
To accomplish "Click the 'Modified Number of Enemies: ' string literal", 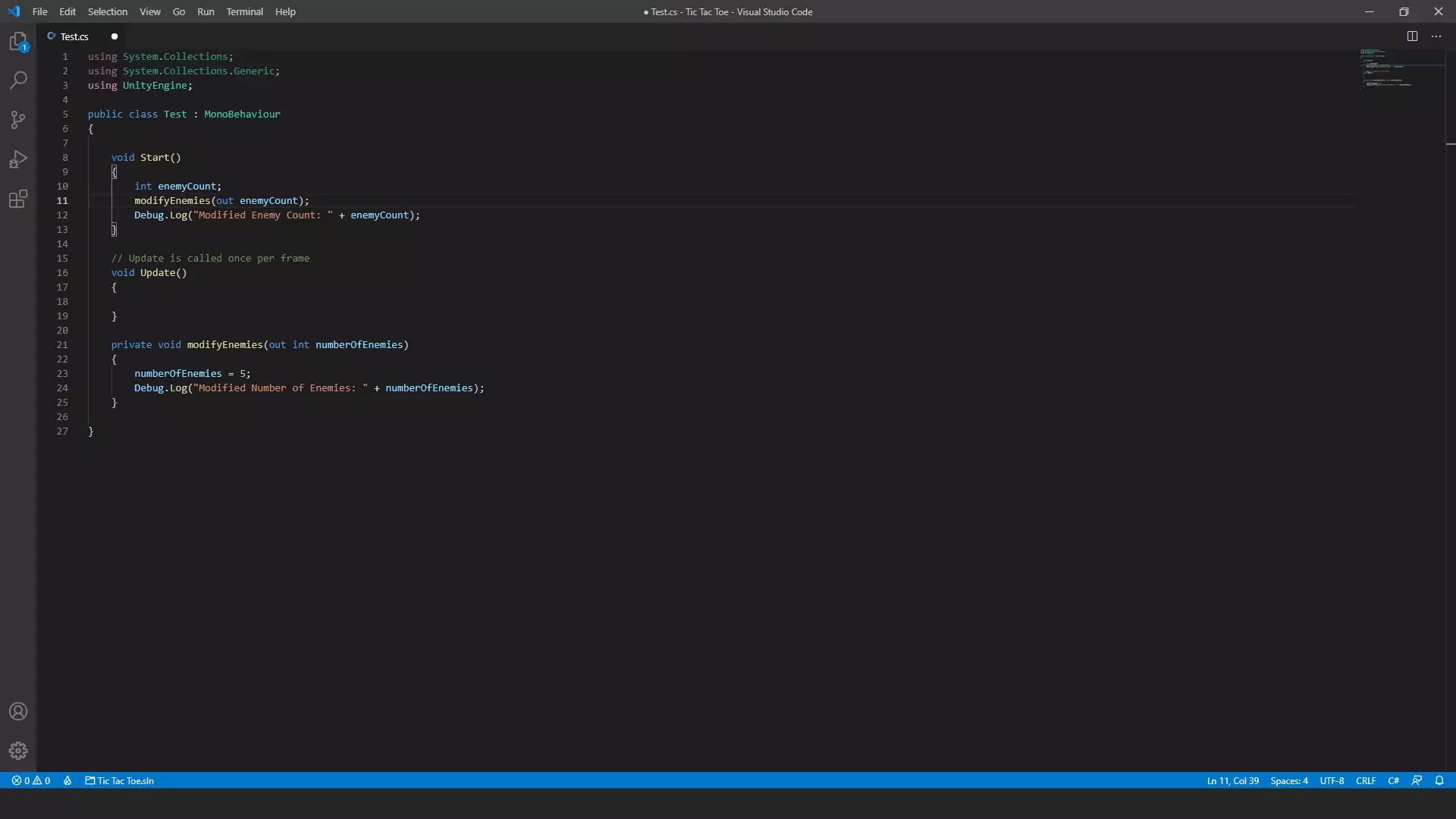I will click(281, 388).
